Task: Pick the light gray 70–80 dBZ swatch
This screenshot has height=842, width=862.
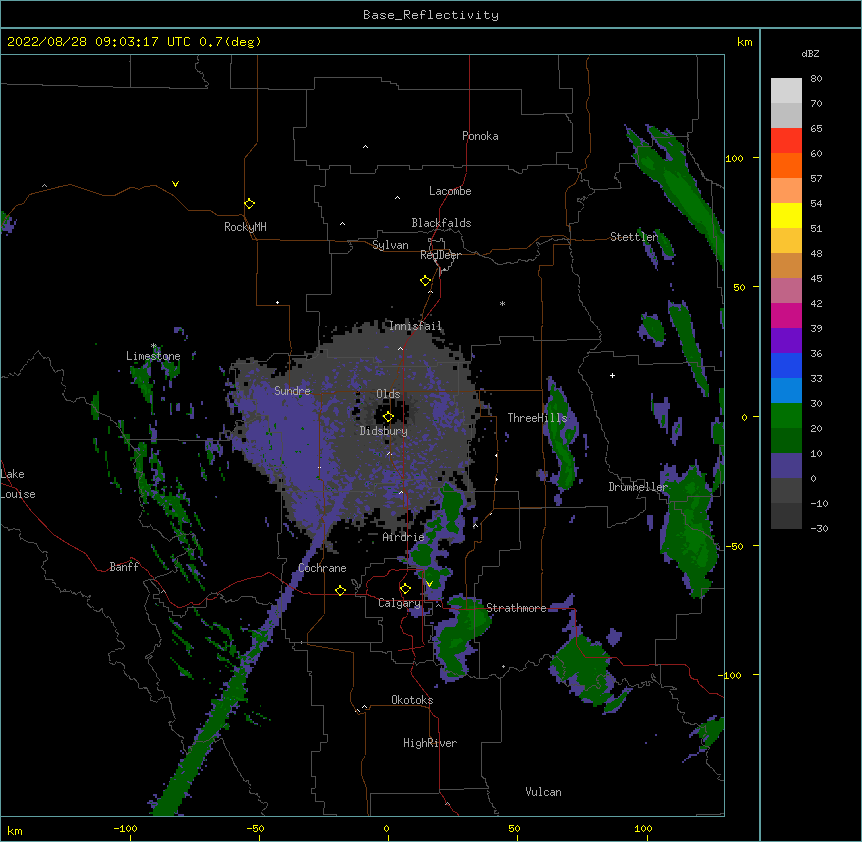Action: (x=786, y=91)
